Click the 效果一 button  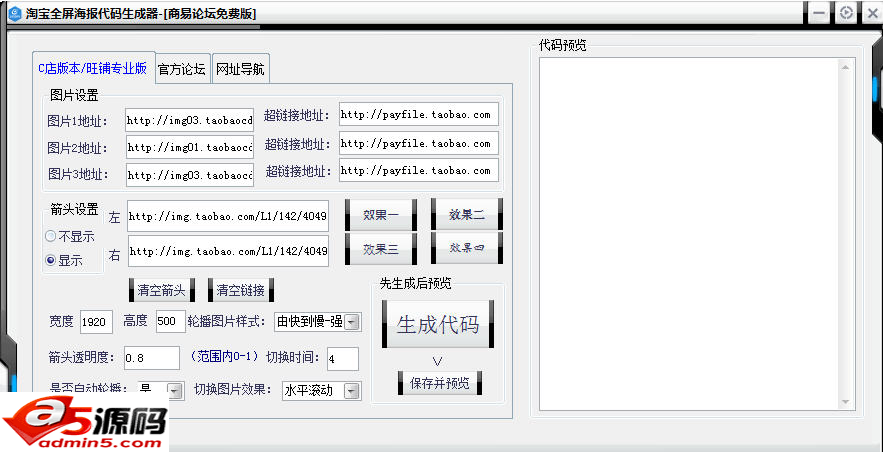tap(381, 214)
